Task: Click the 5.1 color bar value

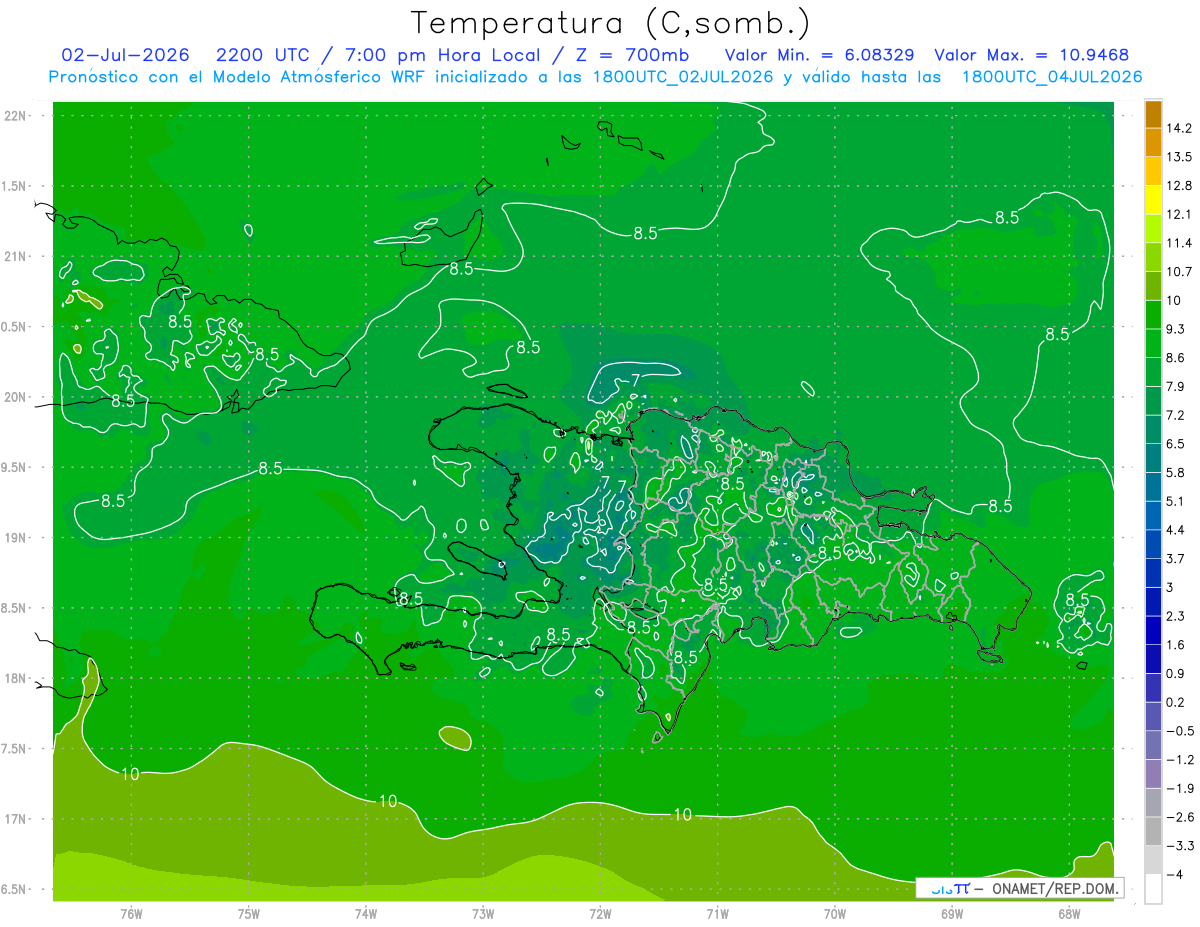Action: (1175, 501)
